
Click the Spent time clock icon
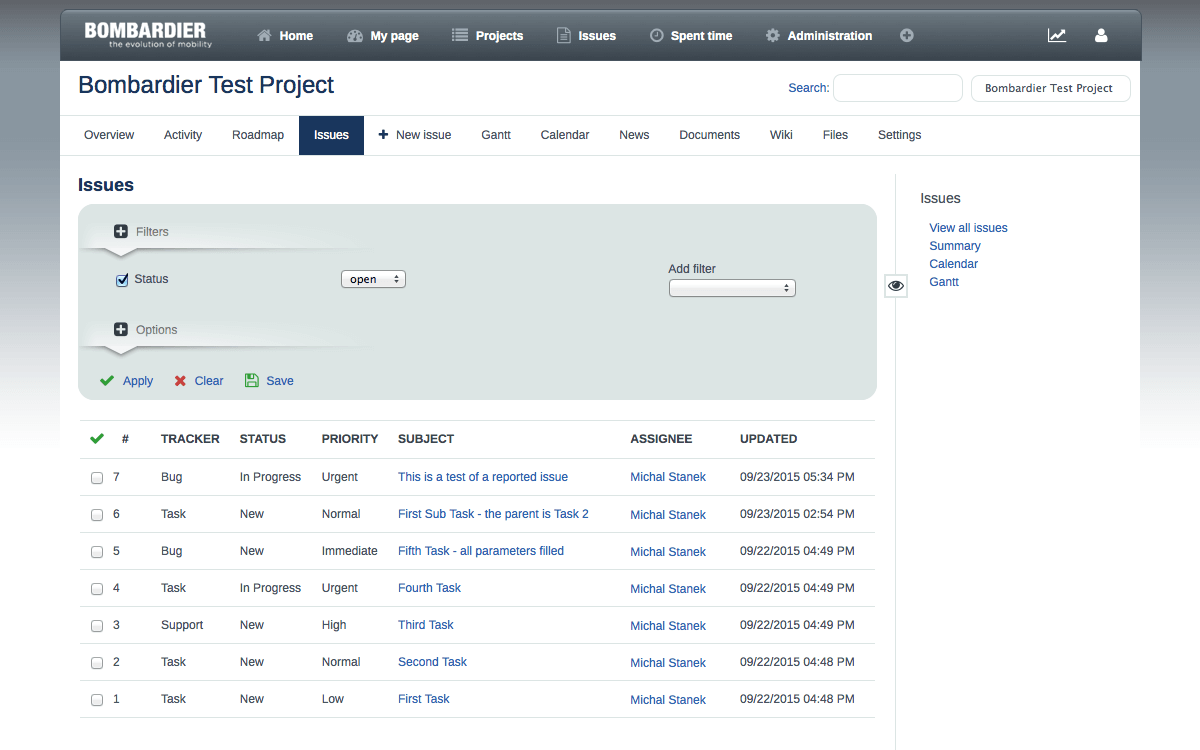point(656,35)
